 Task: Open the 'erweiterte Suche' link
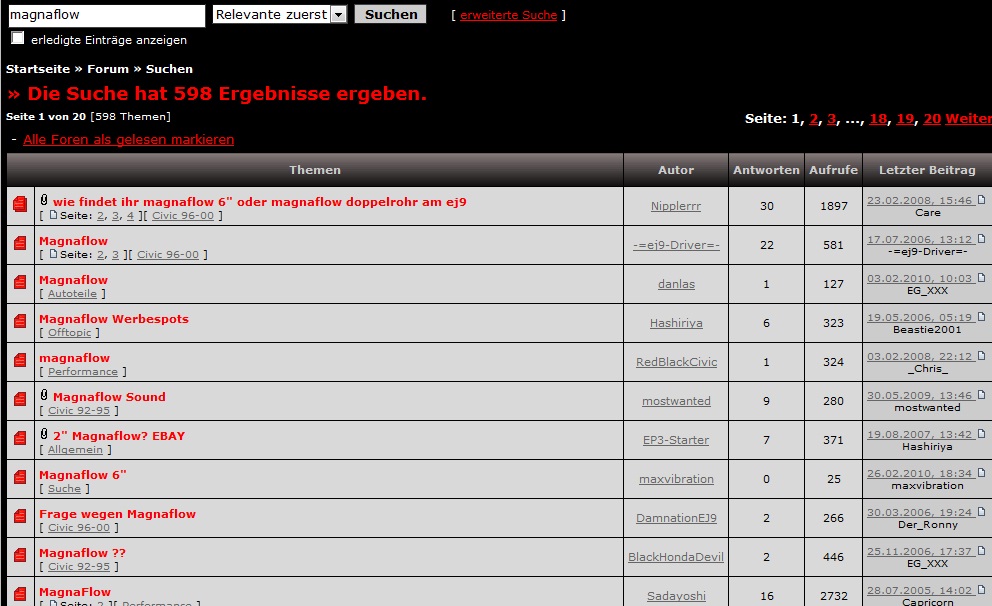pyautogui.click(x=508, y=15)
